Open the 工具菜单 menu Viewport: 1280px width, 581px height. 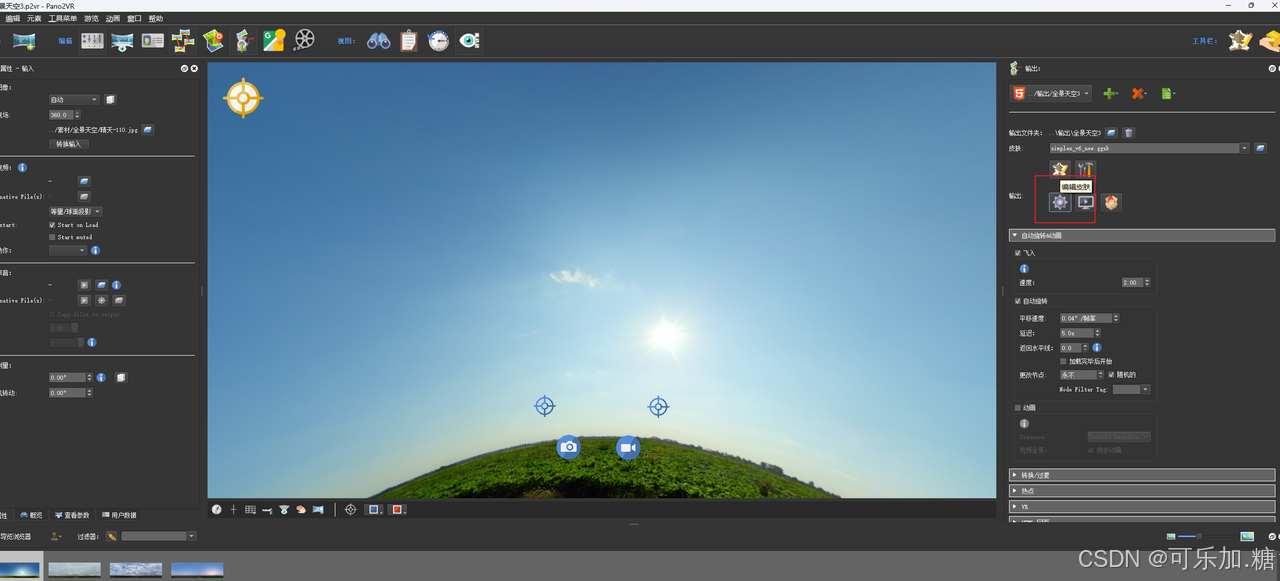[x=64, y=19]
